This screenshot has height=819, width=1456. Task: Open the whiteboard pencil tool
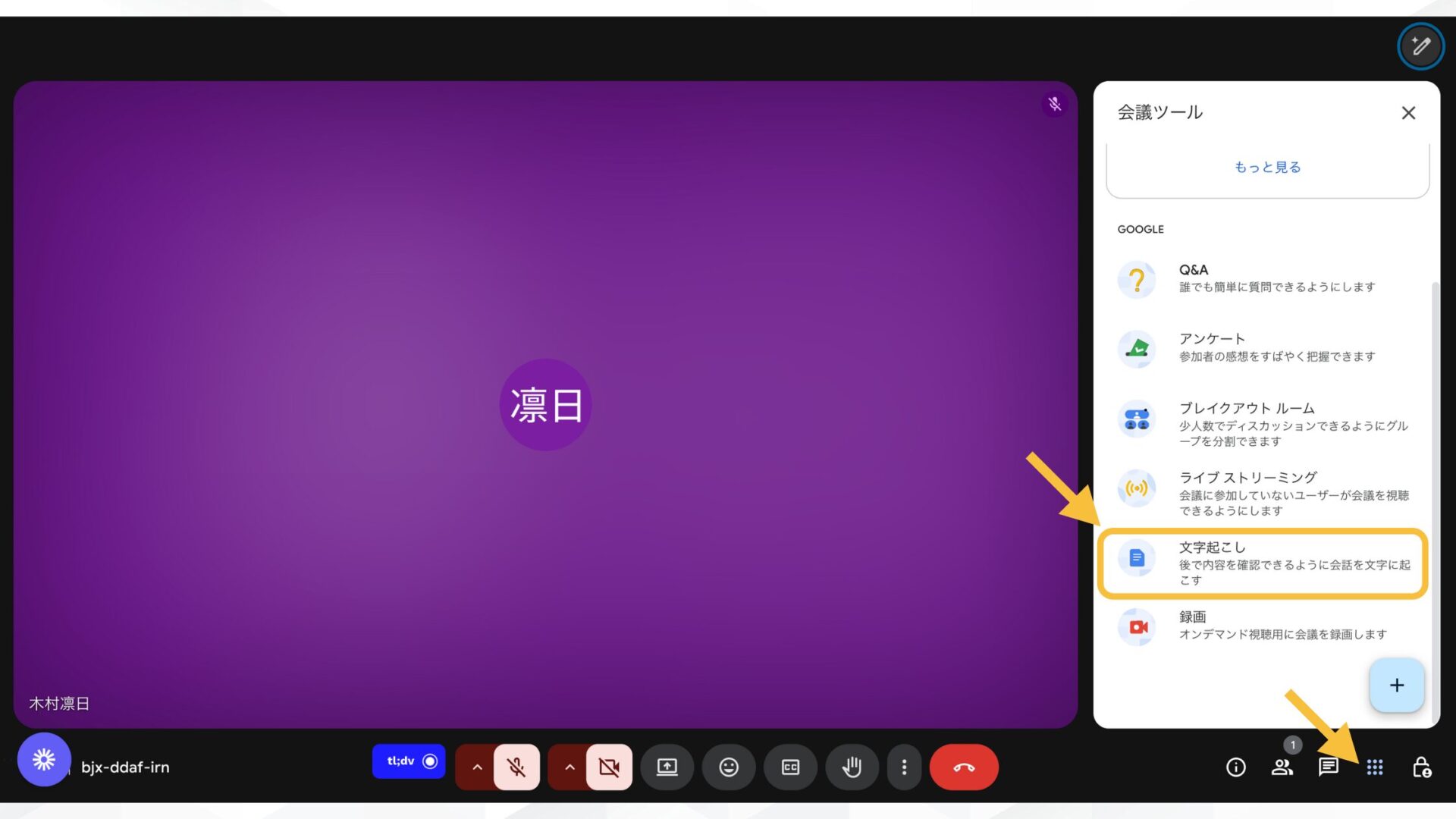[1421, 45]
